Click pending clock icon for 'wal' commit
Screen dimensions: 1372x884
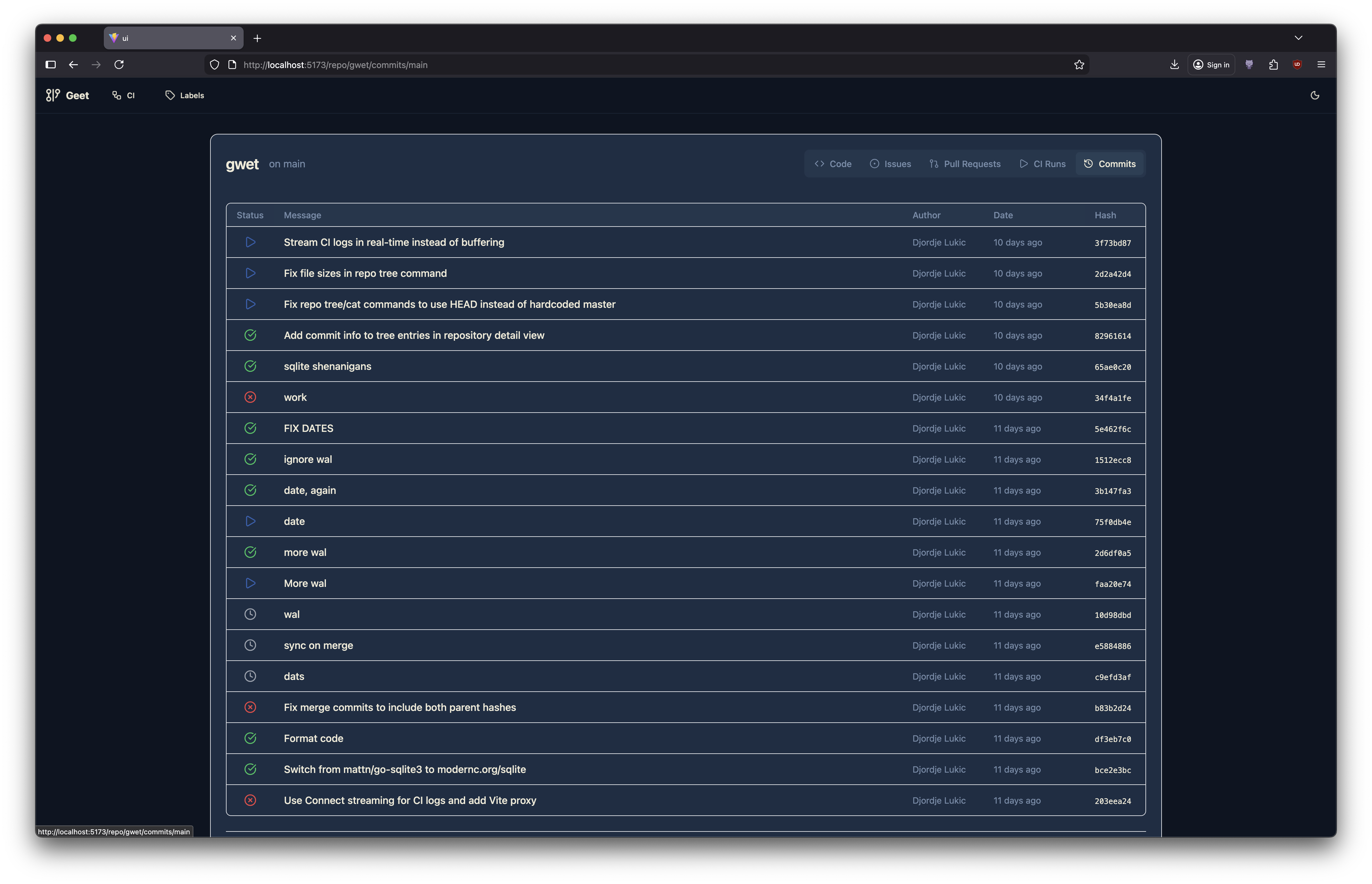[x=250, y=614]
